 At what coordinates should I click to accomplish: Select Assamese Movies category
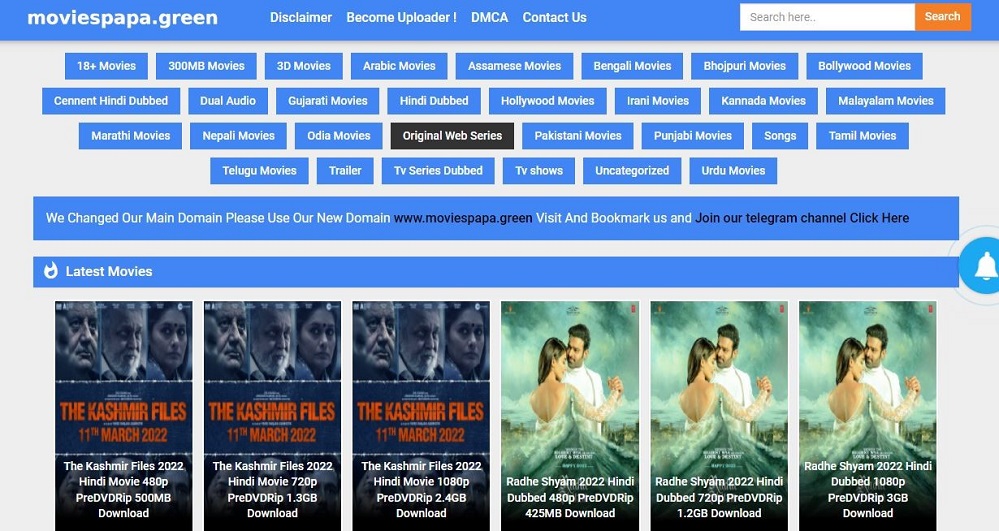click(514, 66)
